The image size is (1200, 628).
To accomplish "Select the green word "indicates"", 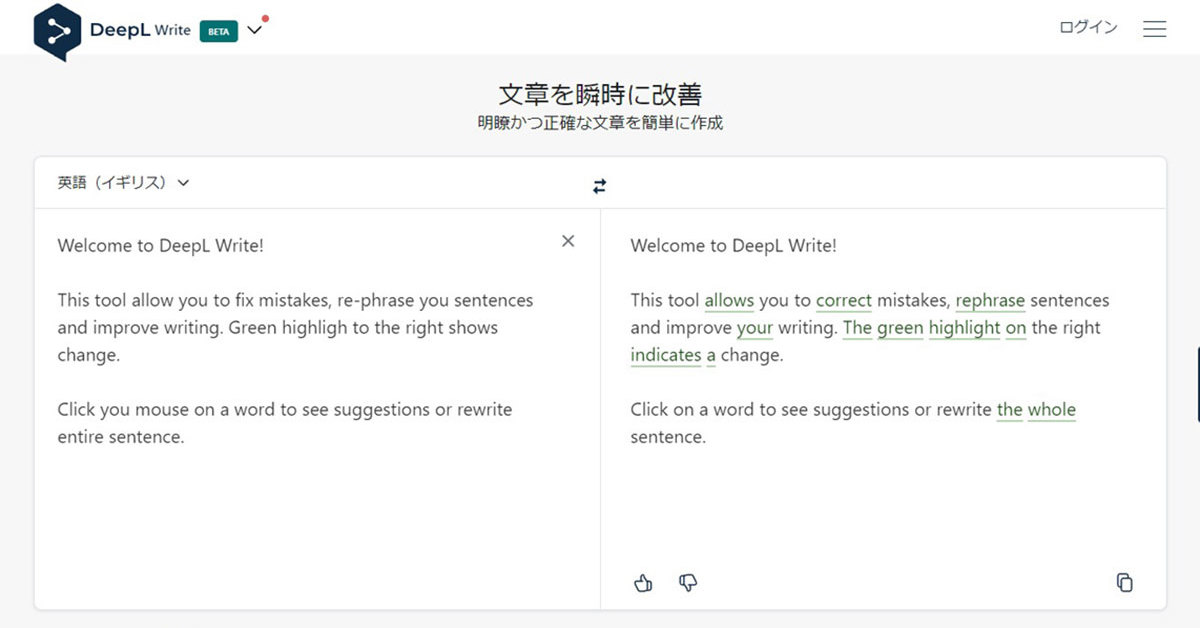I will click(x=666, y=355).
